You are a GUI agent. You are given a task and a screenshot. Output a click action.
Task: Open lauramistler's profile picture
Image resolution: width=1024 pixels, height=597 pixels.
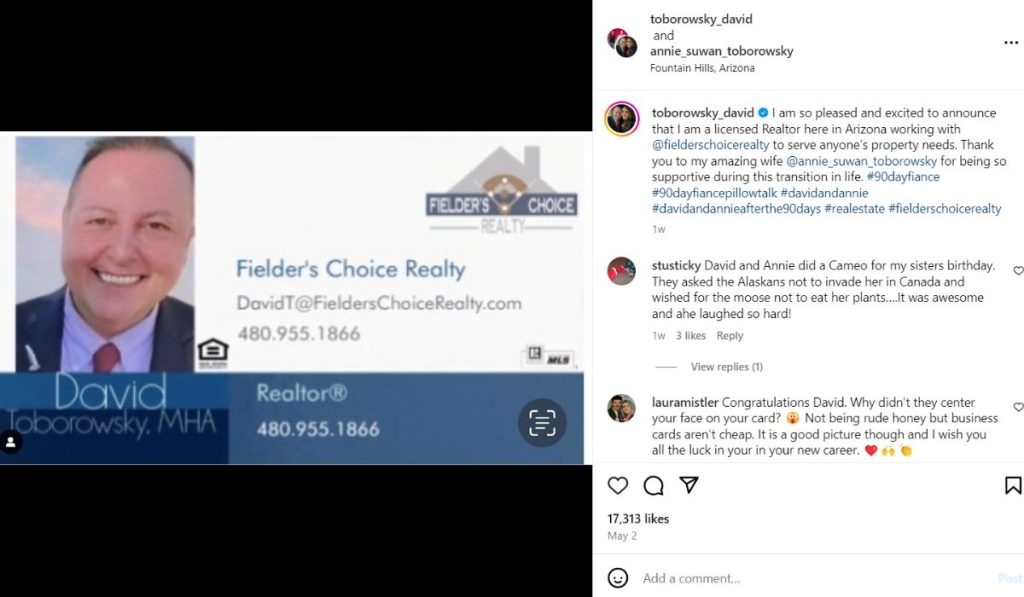621,408
